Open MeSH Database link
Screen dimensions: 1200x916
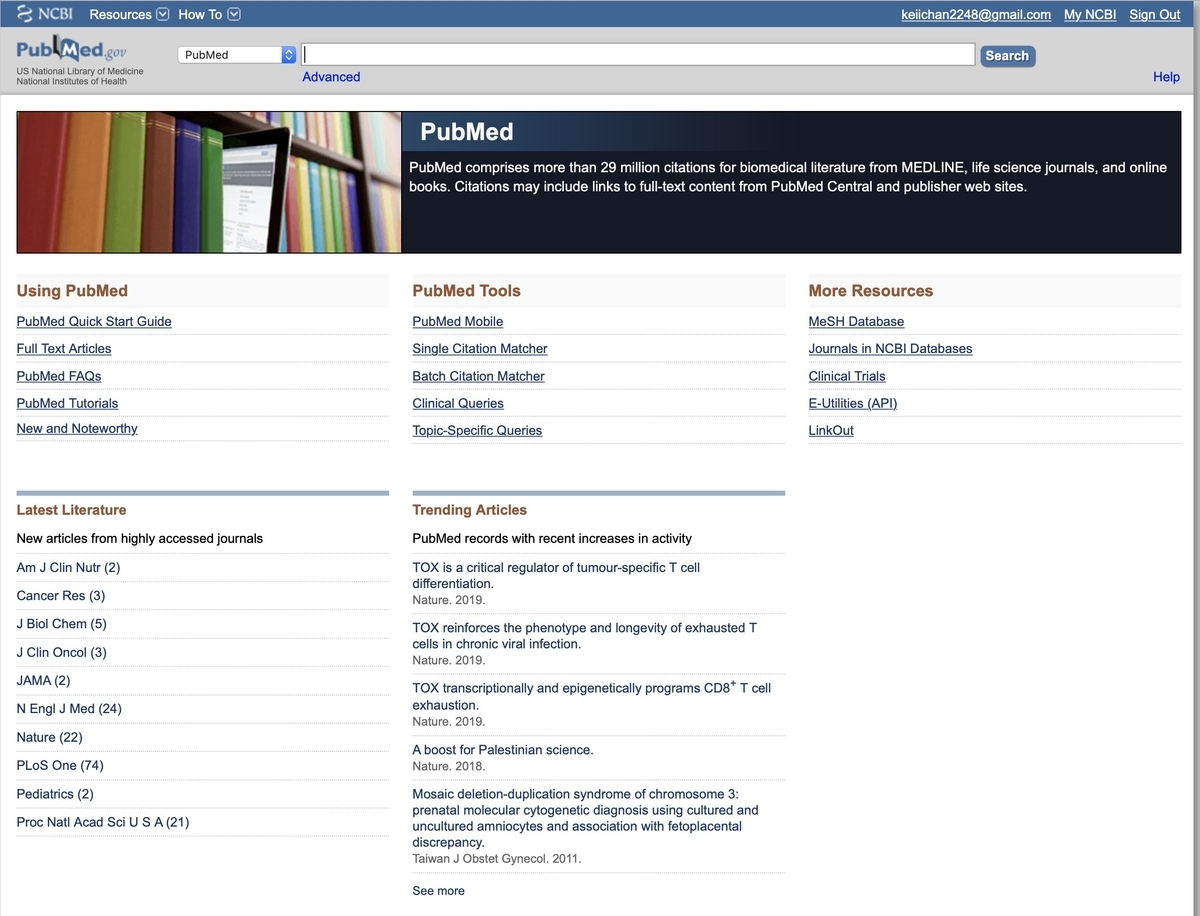tap(856, 321)
